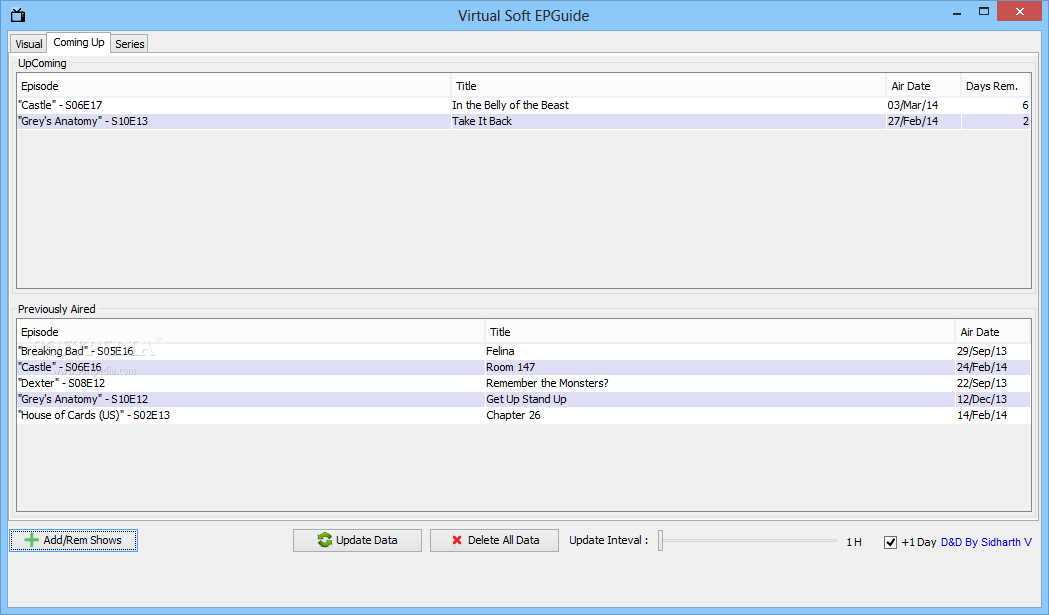1049x615 pixels.
Task: Sort UpComing list by Episode column header
Action: [x=233, y=86]
